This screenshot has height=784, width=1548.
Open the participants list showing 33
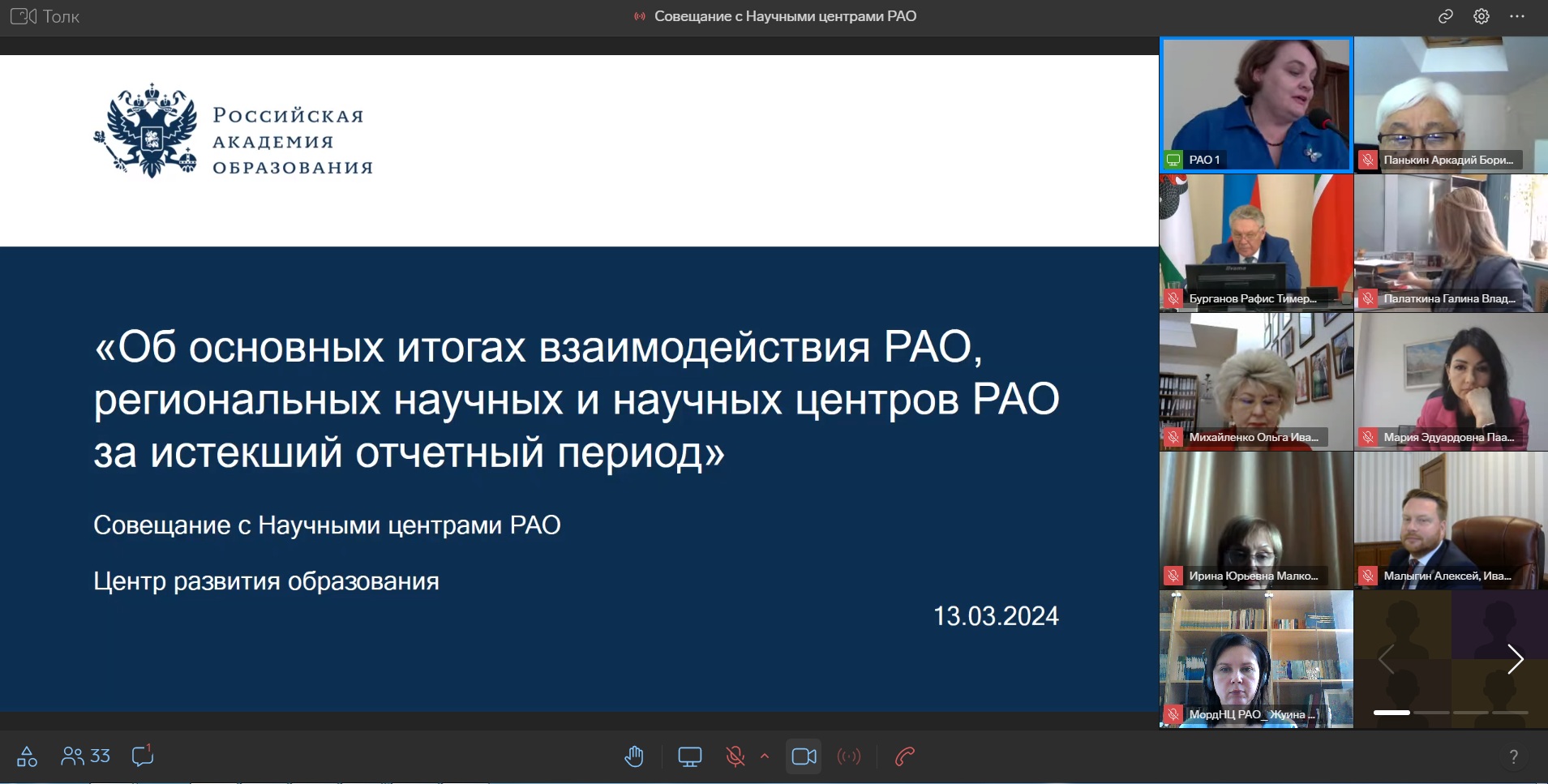point(85,756)
